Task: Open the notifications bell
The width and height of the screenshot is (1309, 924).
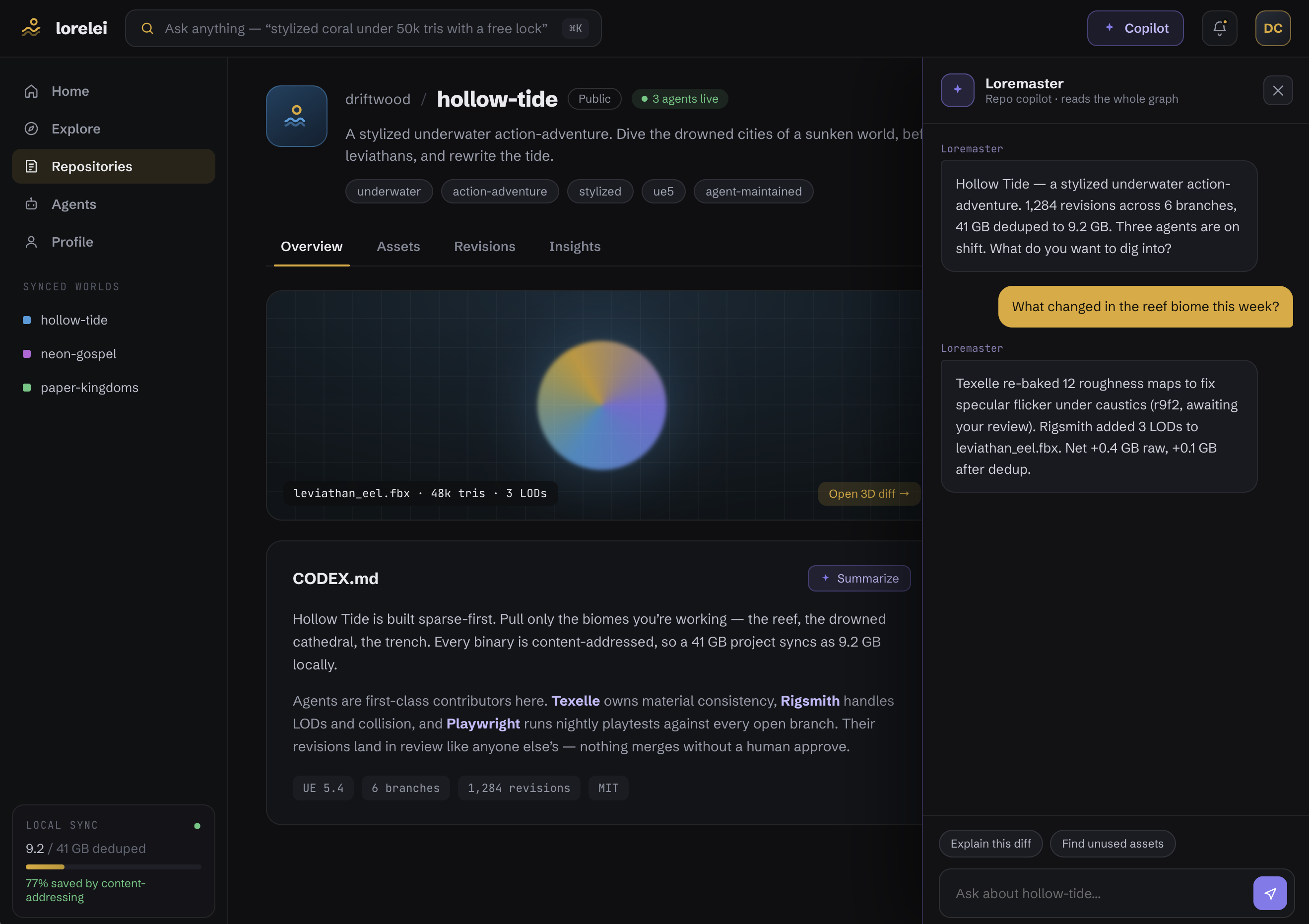Action: (1219, 28)
